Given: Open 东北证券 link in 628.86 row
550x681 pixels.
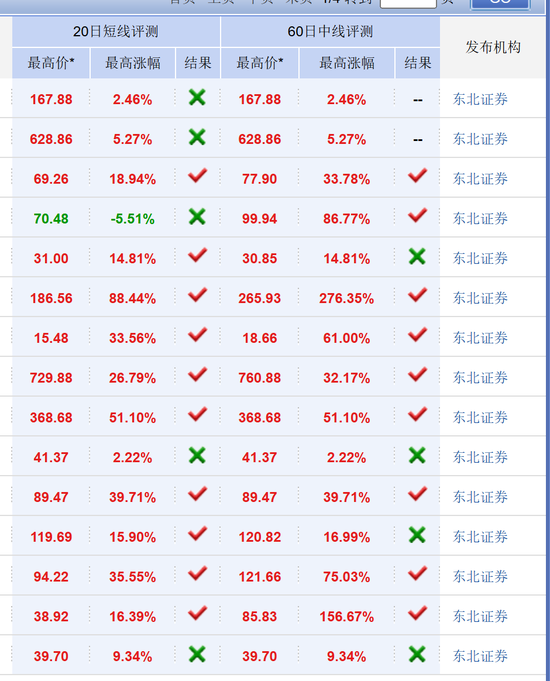Looking at the screenshot, I should (480, 139).
